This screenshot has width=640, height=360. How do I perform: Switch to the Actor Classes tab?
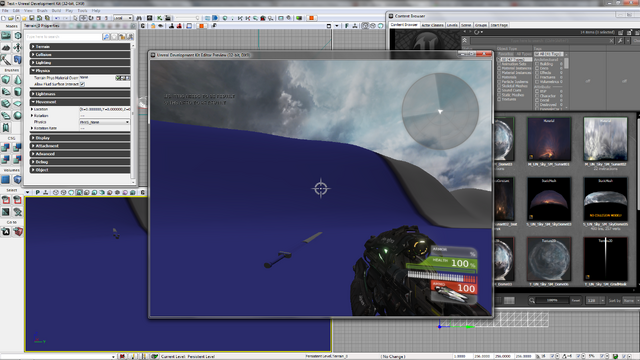pyautogui.click(x=432, y=25)
